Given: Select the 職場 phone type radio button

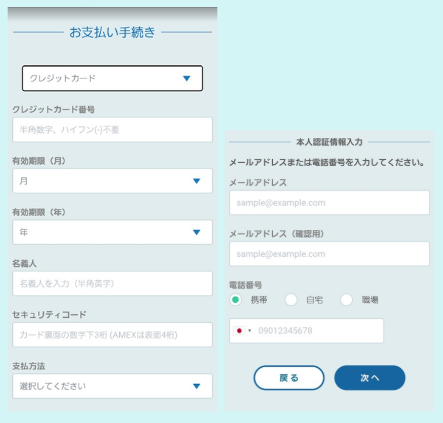Looking at the screenshot, I should [346, 300].
